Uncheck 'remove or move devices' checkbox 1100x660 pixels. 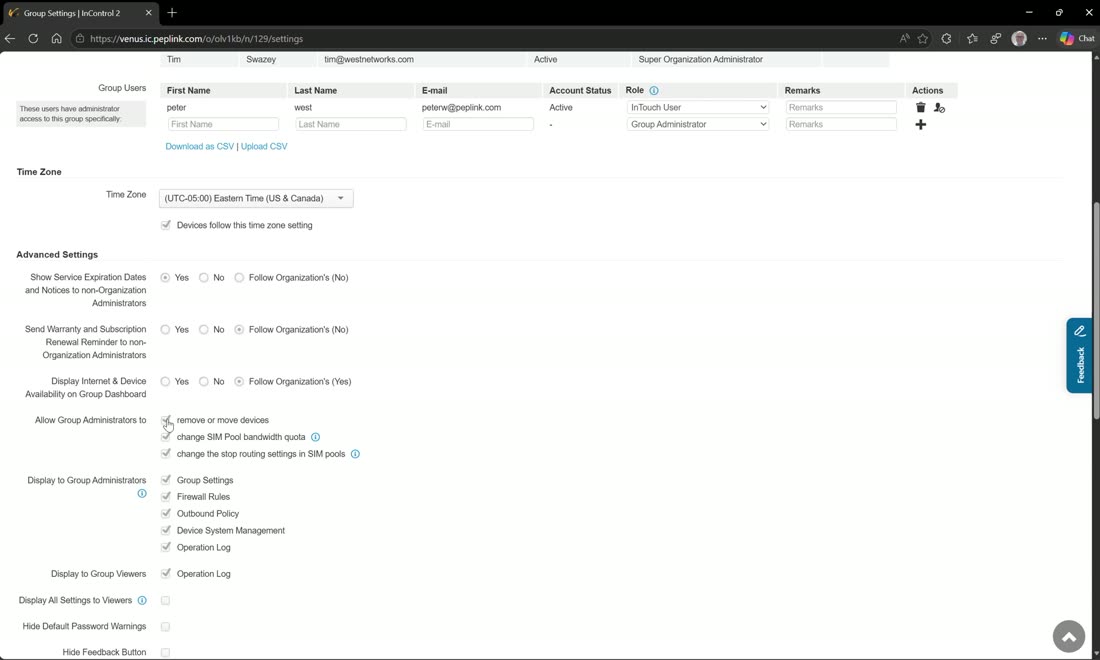click(x=166, y=420)
